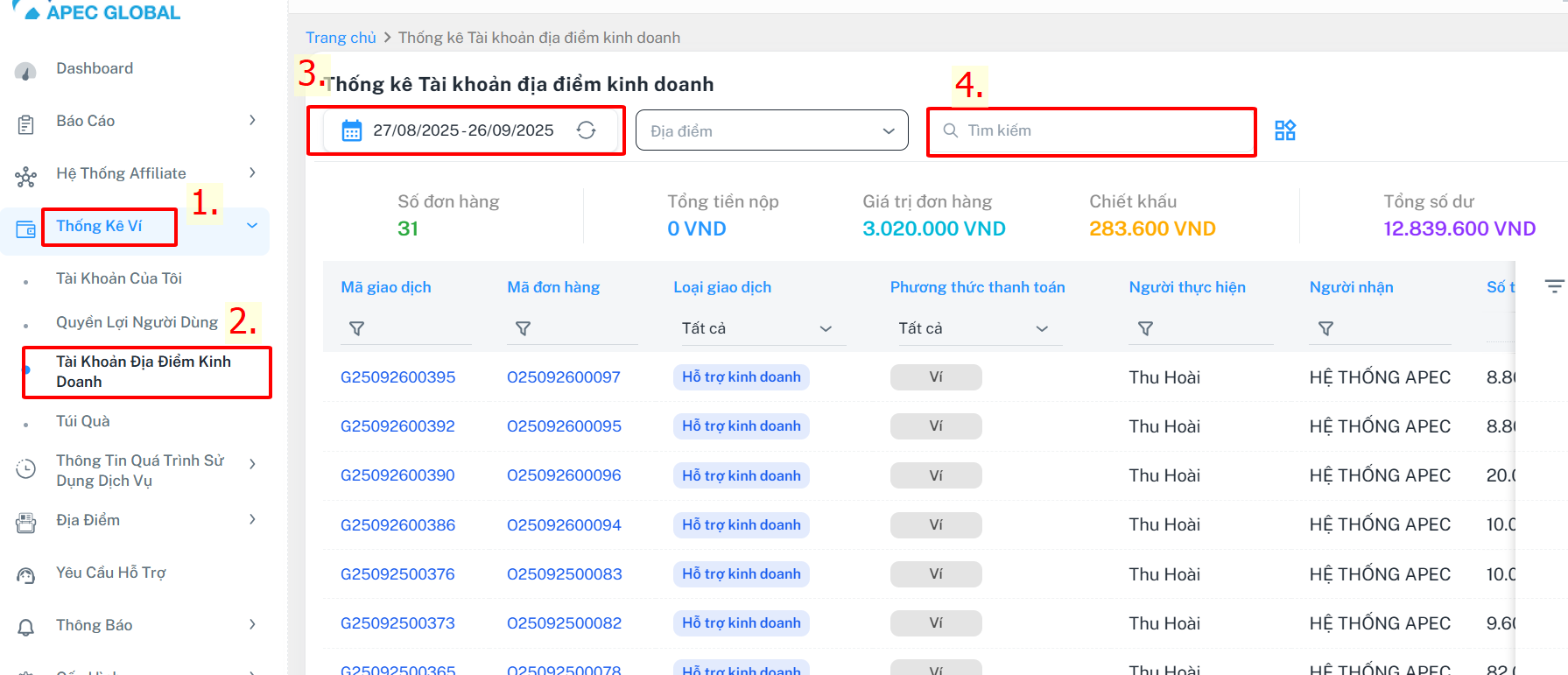Click the calendar icon in date range

point(351,130)
